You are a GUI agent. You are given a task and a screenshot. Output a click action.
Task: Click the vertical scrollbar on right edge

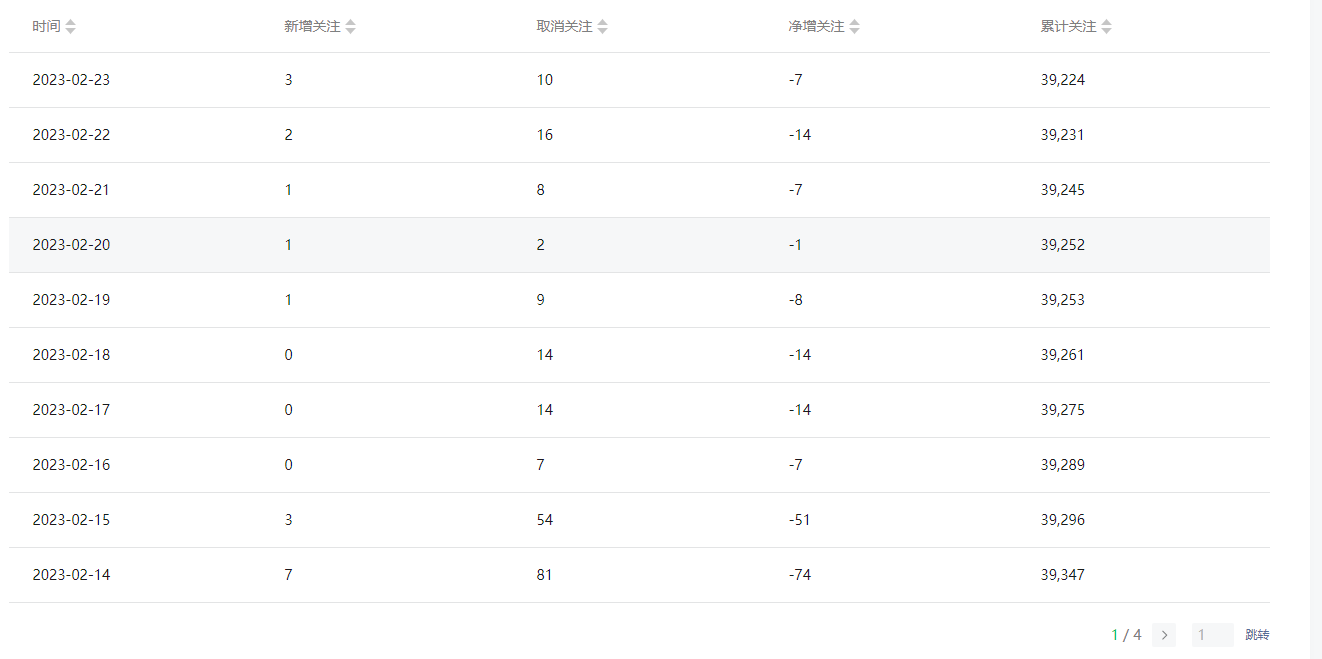[x=1316, y=330]
